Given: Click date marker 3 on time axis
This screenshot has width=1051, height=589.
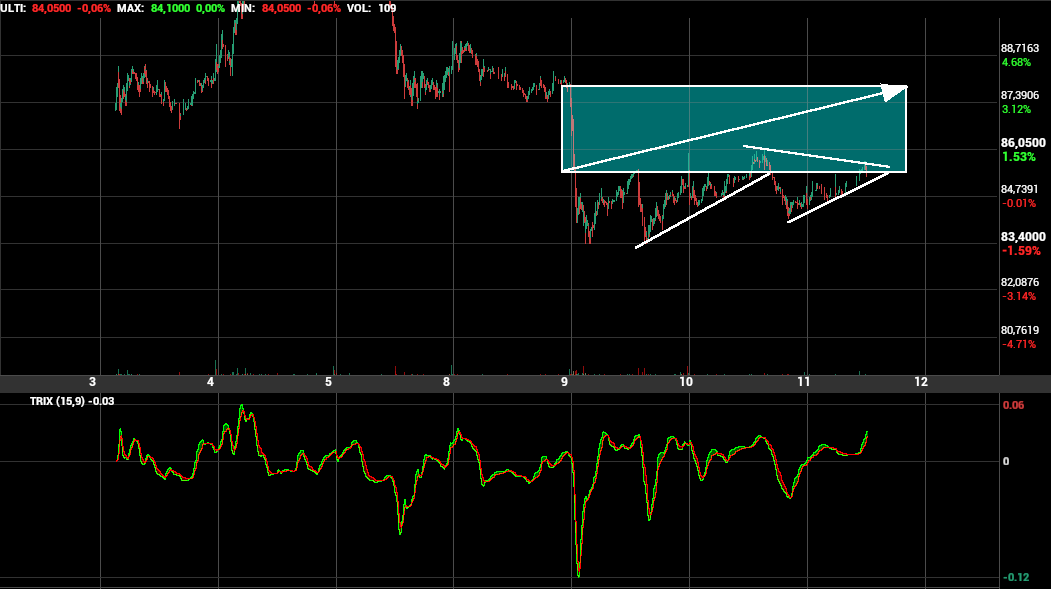Looking at the screenshot, I should pos(92,382).
